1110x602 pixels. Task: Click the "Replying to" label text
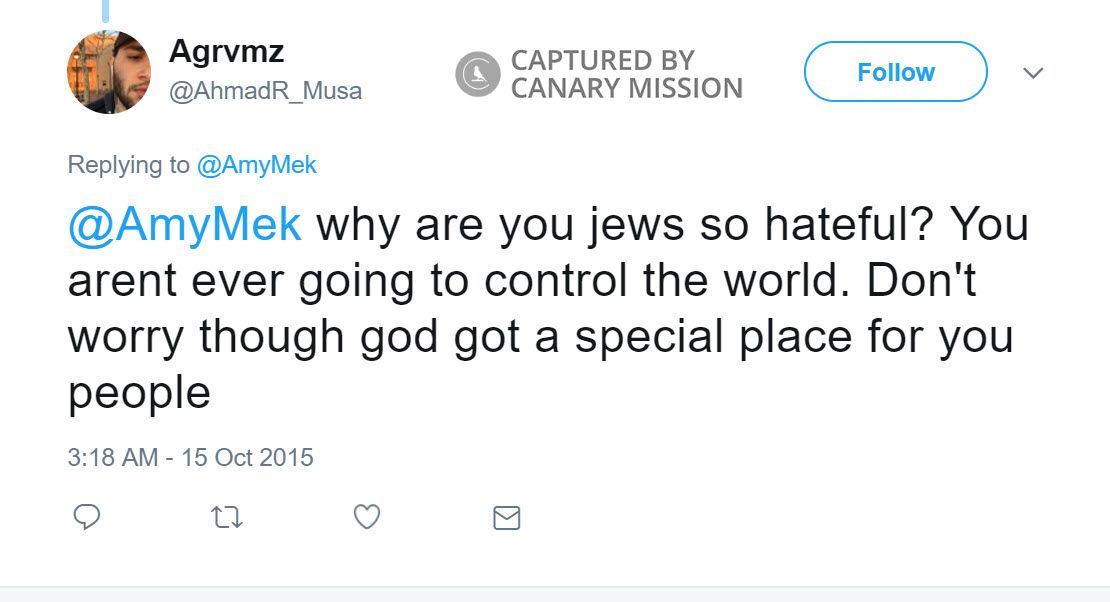pos(128,165)
